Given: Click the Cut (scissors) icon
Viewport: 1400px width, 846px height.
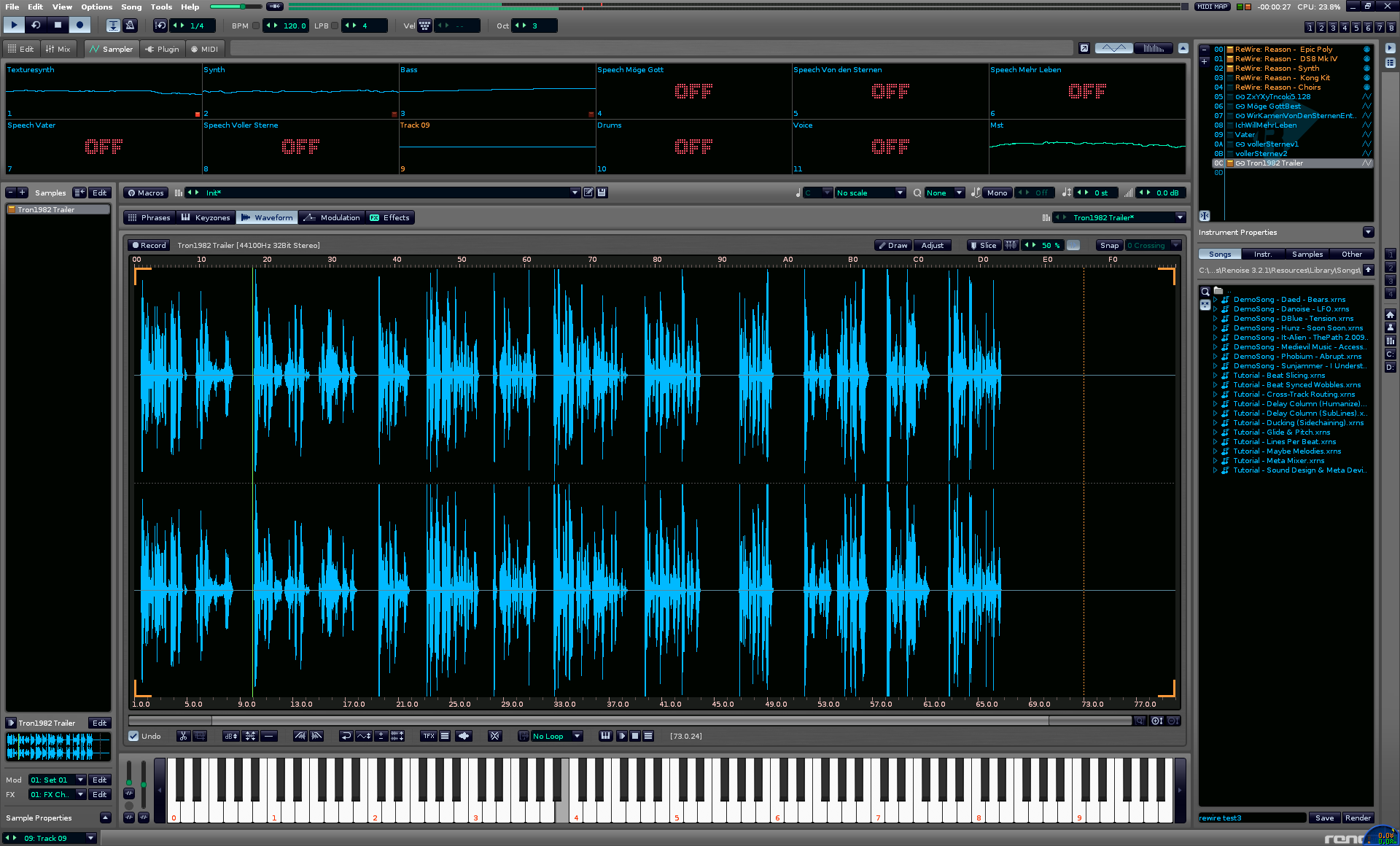Looking at the screenshot, I should pyautogui.click(x=183, y=736).
